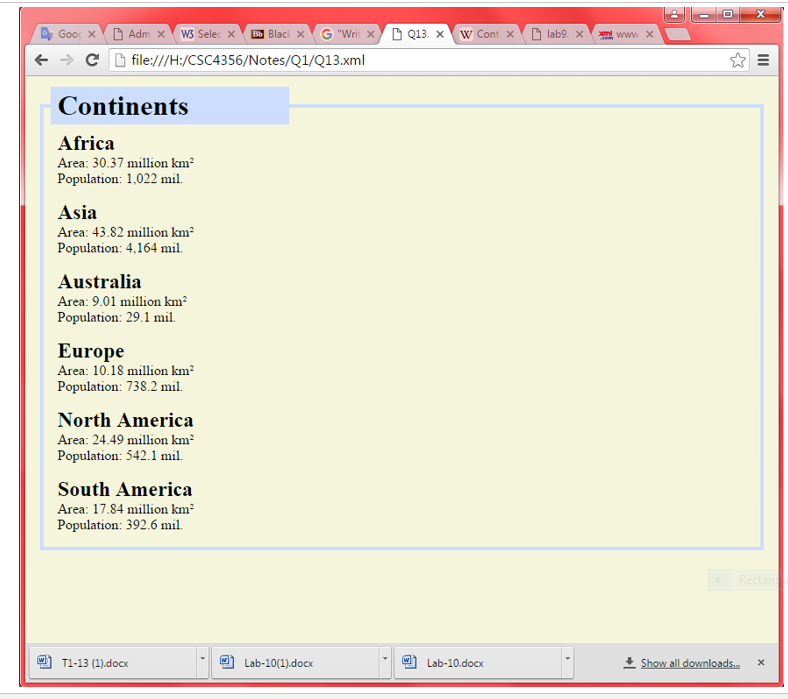The height and width of the screenshot is (699, 788).
Task: Click the Australia heading
Action: click(100, 282)
